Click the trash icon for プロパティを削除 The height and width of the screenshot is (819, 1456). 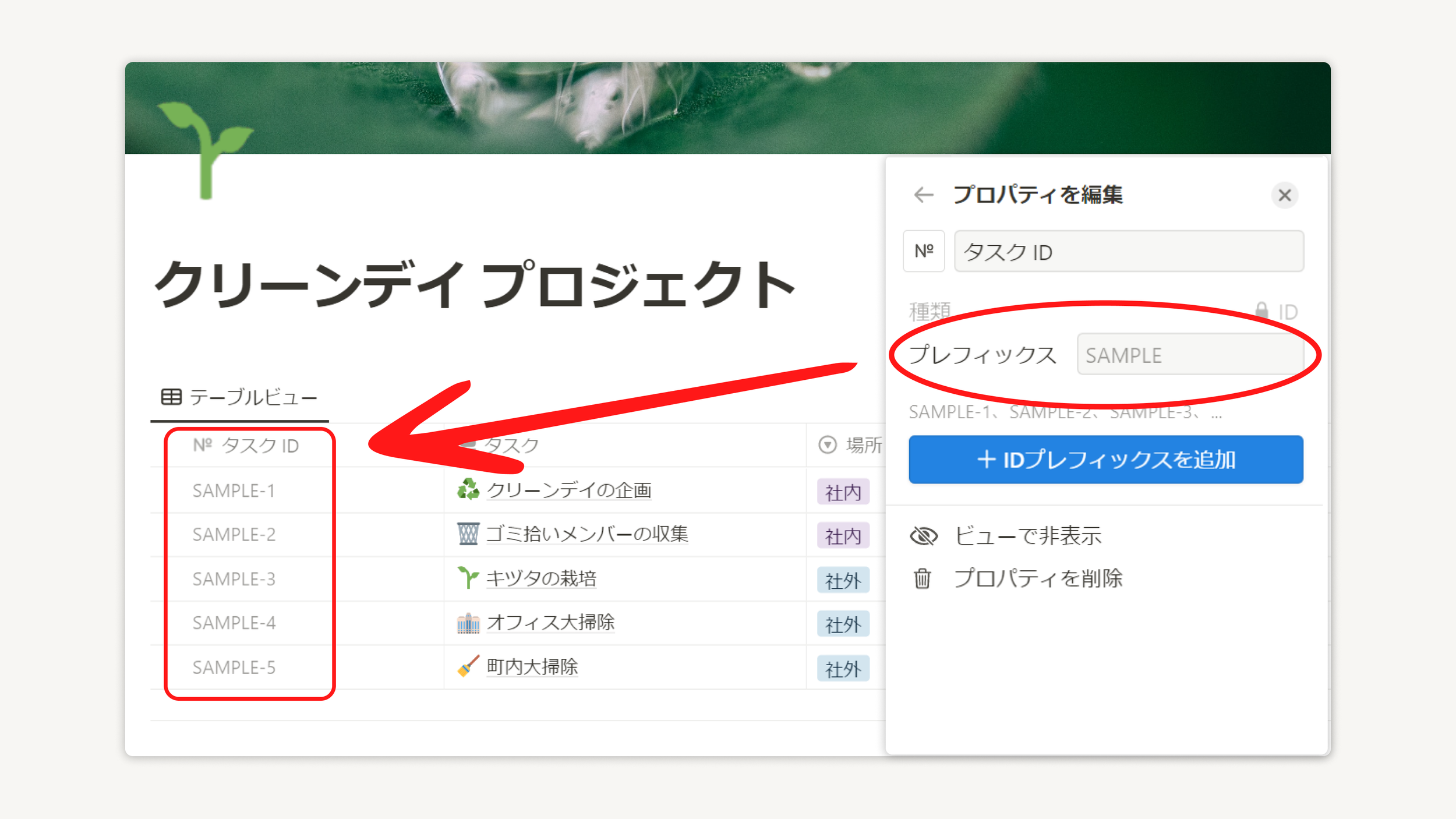pyautogui.click(x=923, y=579)
